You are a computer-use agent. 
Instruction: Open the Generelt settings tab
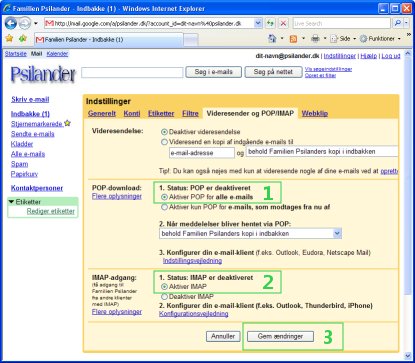102,114
